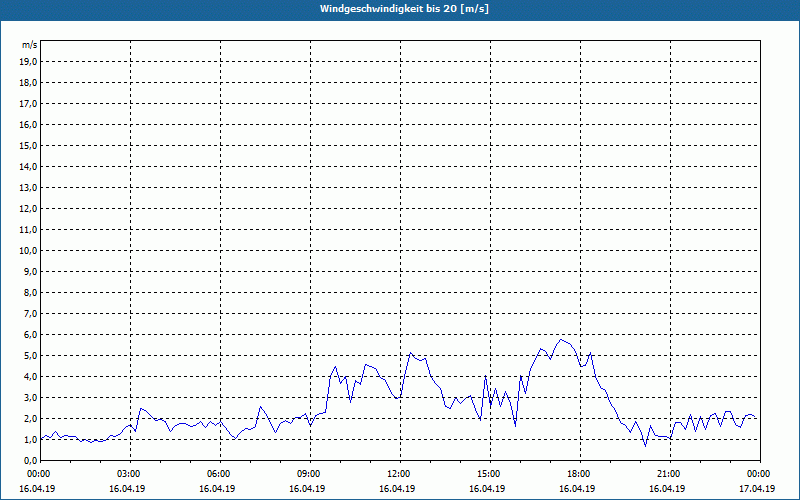The image size is (800, 500).
Task: Click the chart title 'Windgeschwindigkeit bis 20 [m/s]'
Action: (x=404, y=9)
